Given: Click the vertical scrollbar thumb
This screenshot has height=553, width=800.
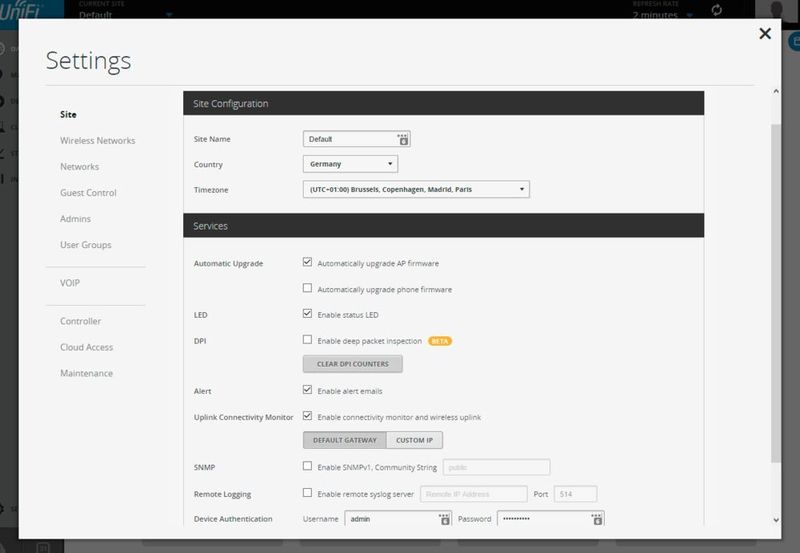Looking at the screenshot, I should (x=776, y=293).
